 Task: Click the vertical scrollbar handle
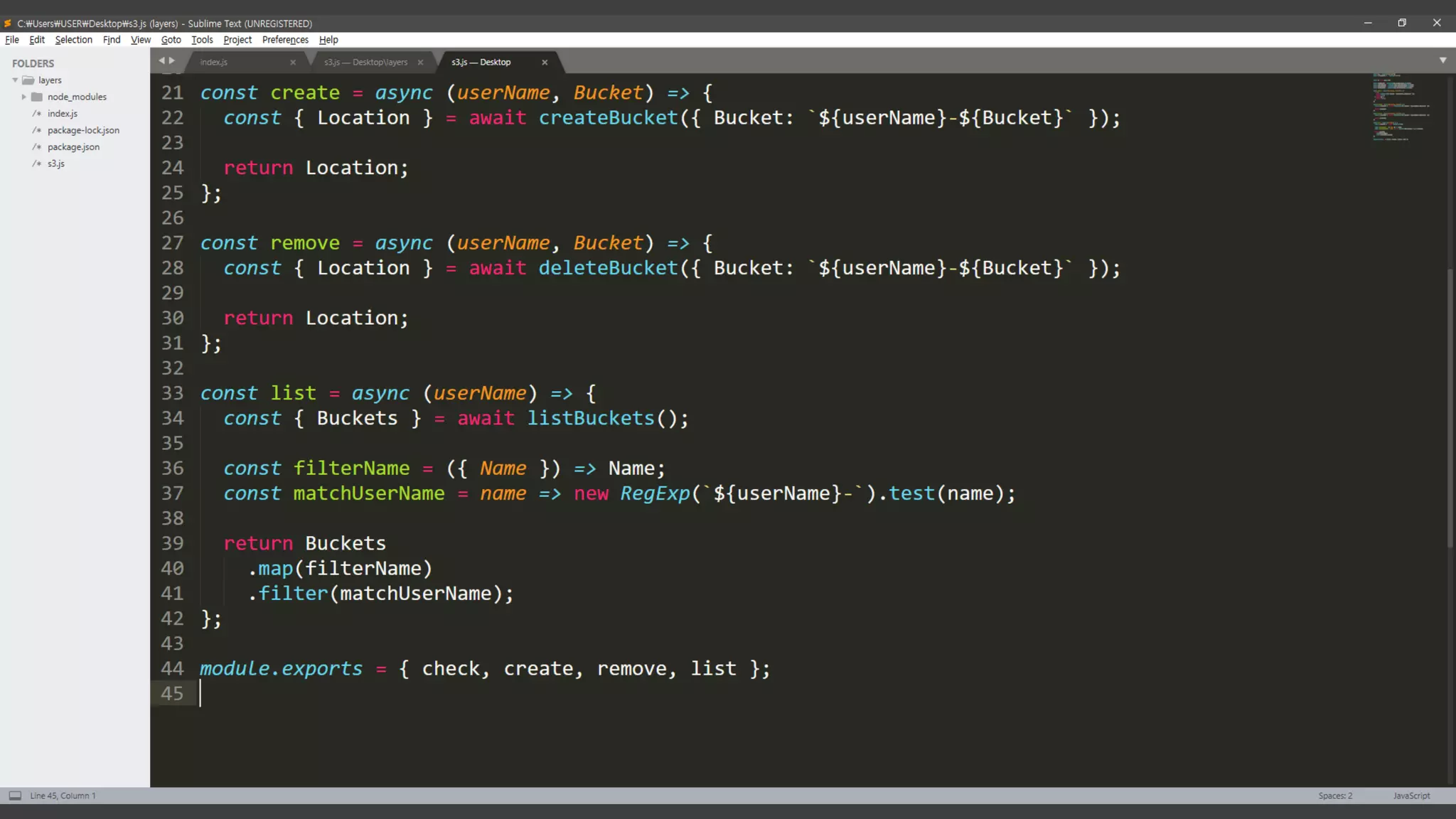click(x=1450, y=409)
